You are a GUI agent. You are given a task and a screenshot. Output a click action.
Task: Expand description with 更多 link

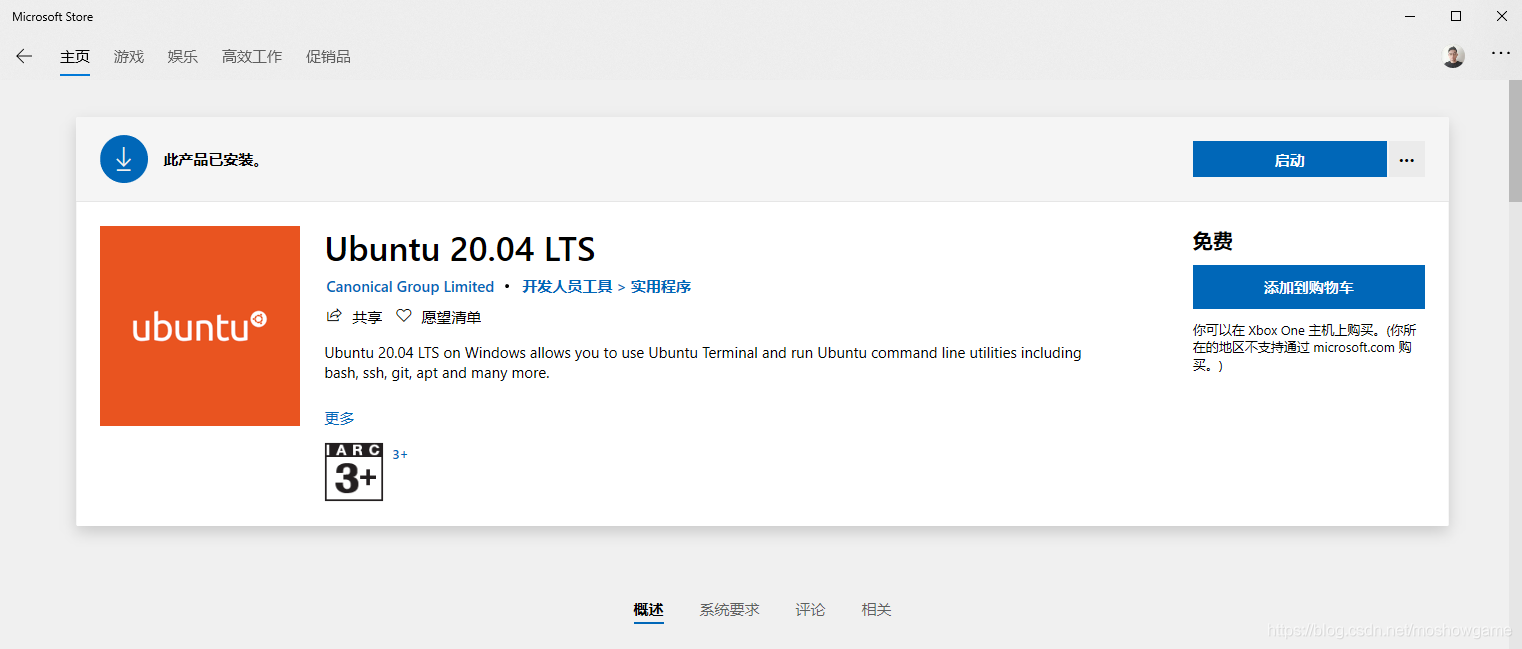pos(339,418)
